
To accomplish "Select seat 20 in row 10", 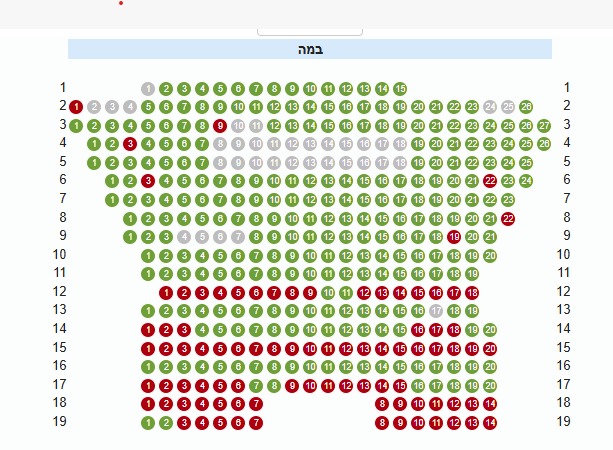I will tap(490, 256).
